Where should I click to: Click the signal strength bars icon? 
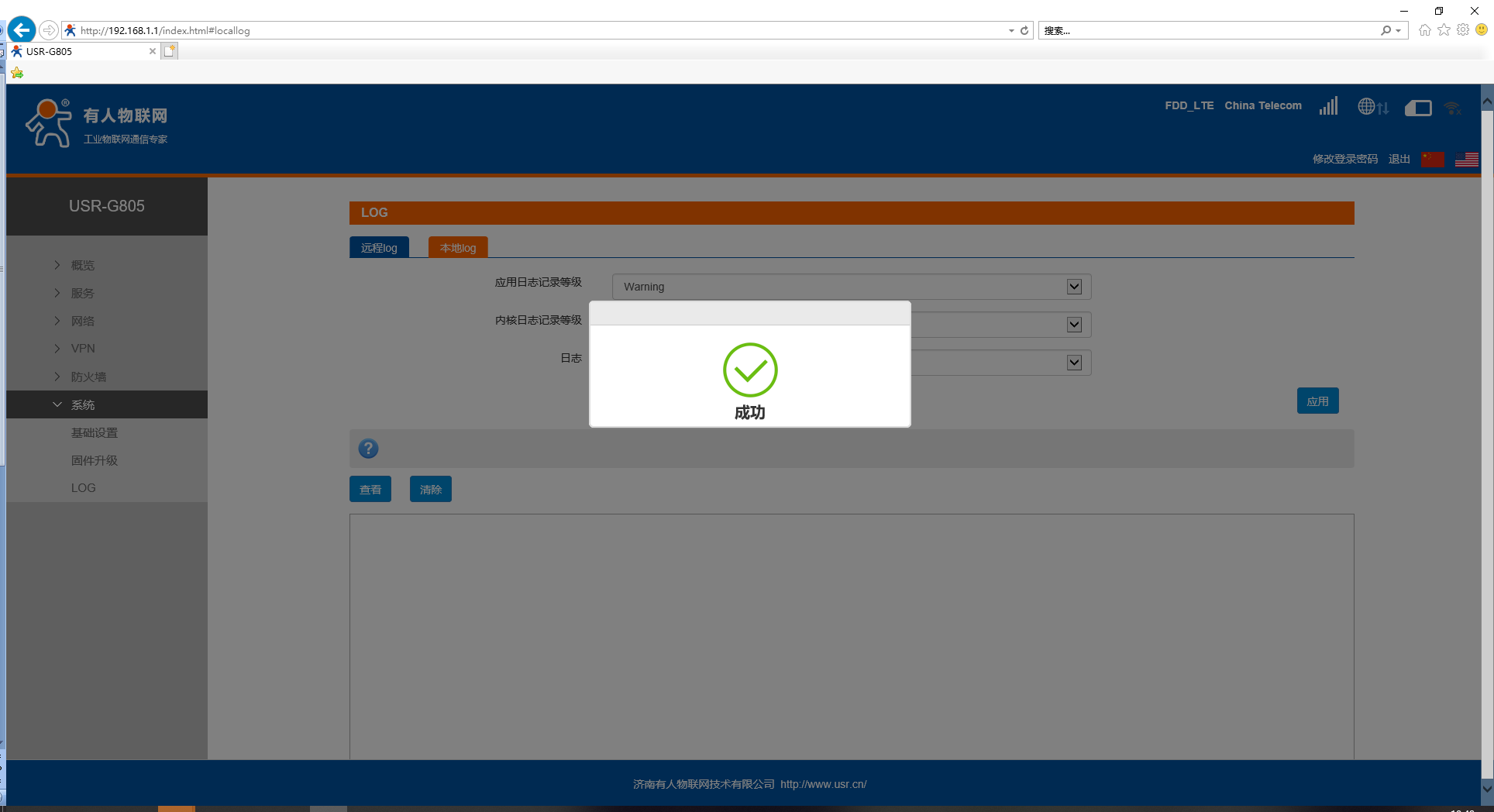[x=1328, y=106]
